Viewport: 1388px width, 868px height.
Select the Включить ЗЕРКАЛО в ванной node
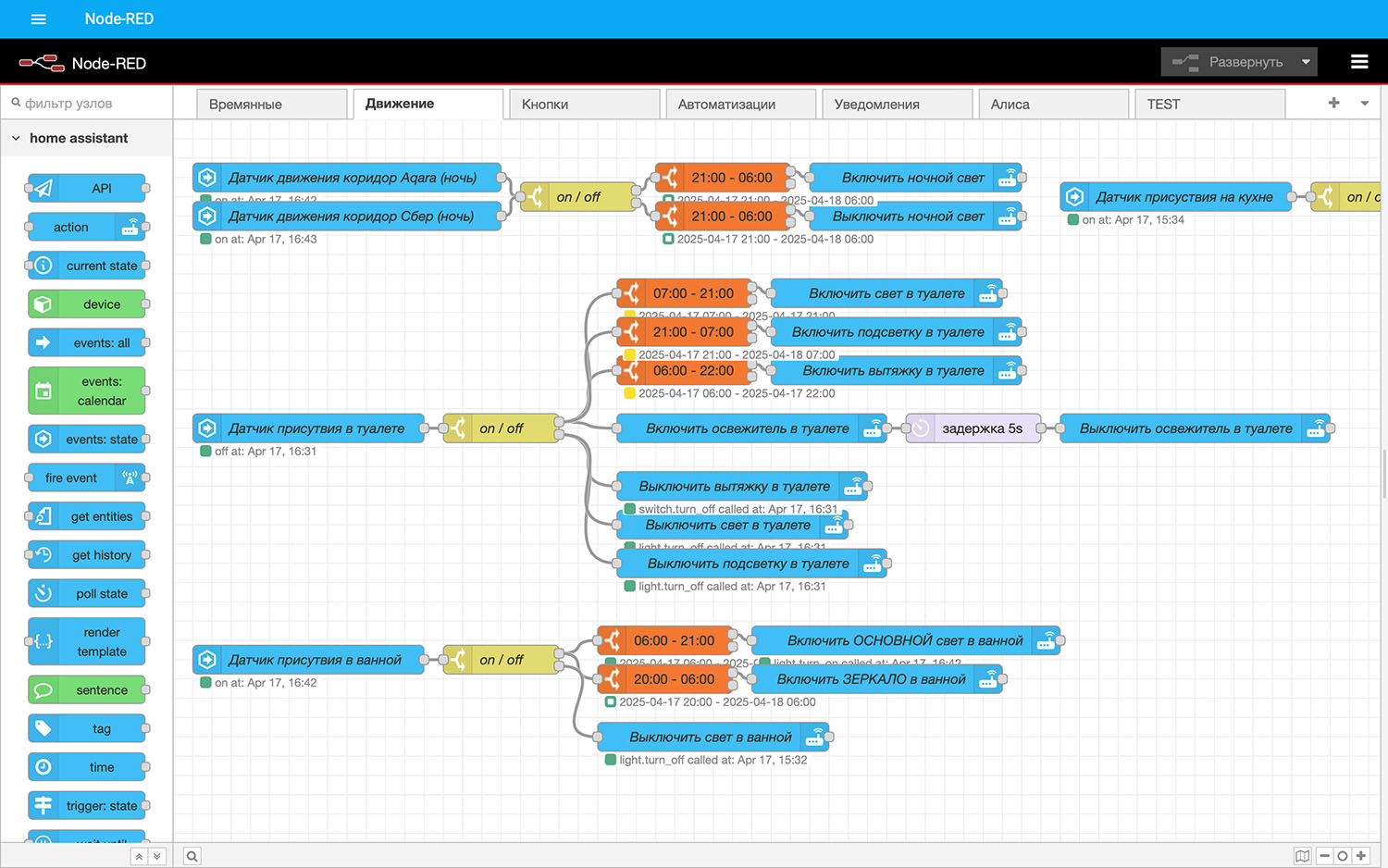coord(877,679)
